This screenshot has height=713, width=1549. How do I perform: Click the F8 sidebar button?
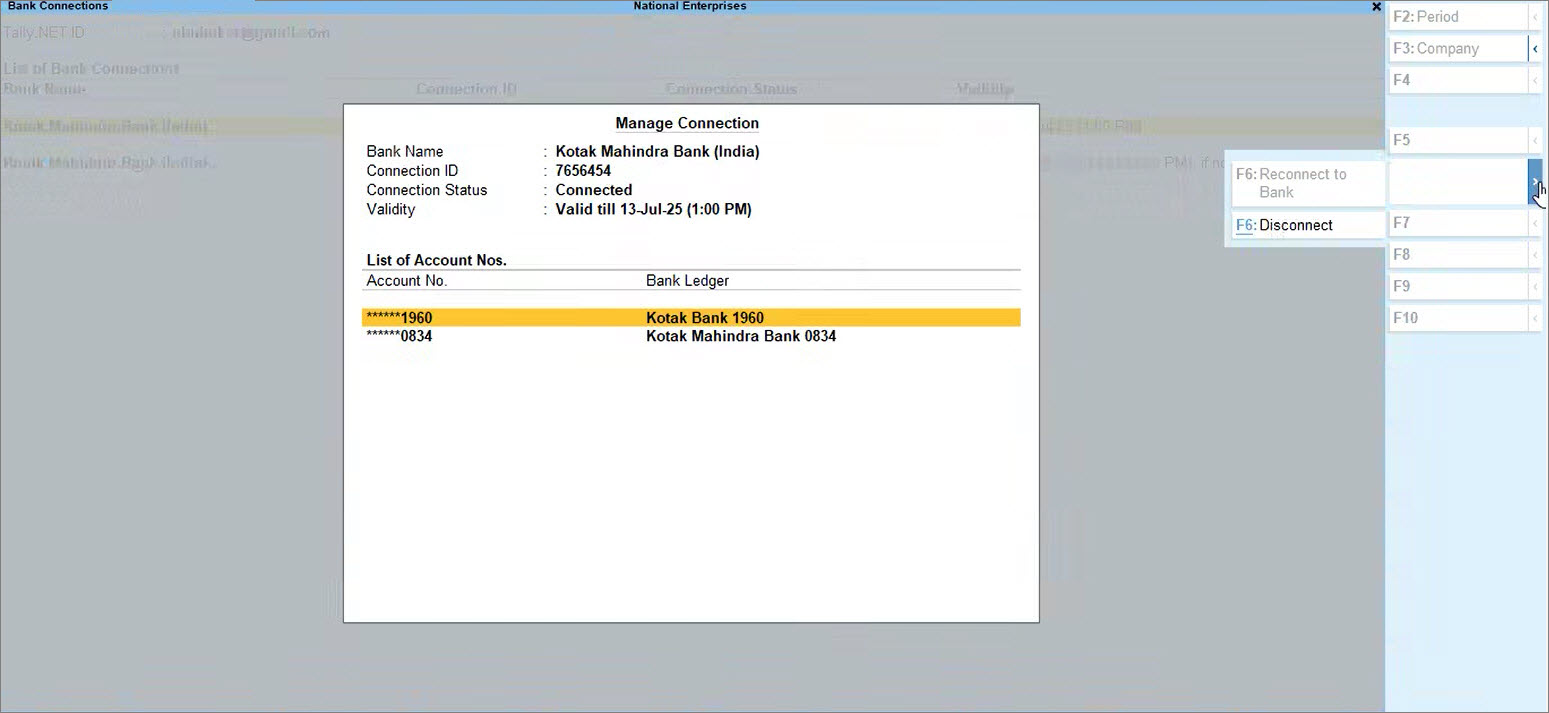[1459, 255]
